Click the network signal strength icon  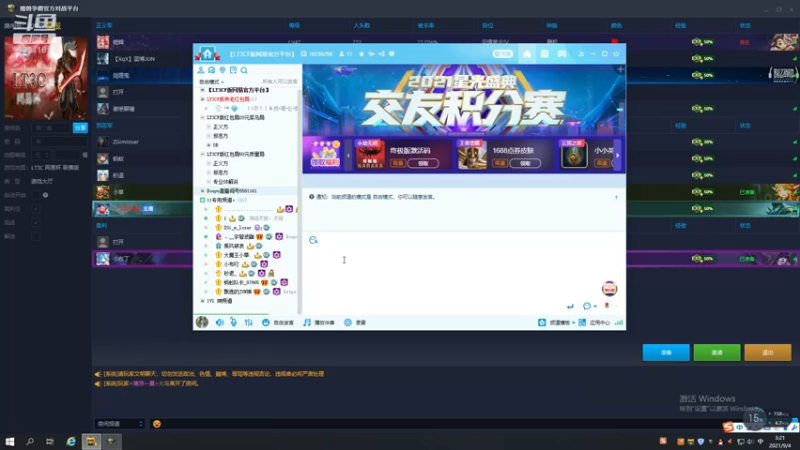(619, 322)
